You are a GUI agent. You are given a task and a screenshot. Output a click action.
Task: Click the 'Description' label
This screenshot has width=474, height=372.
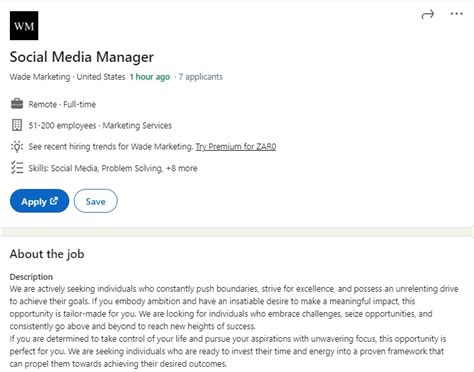(x=31, y=277)
